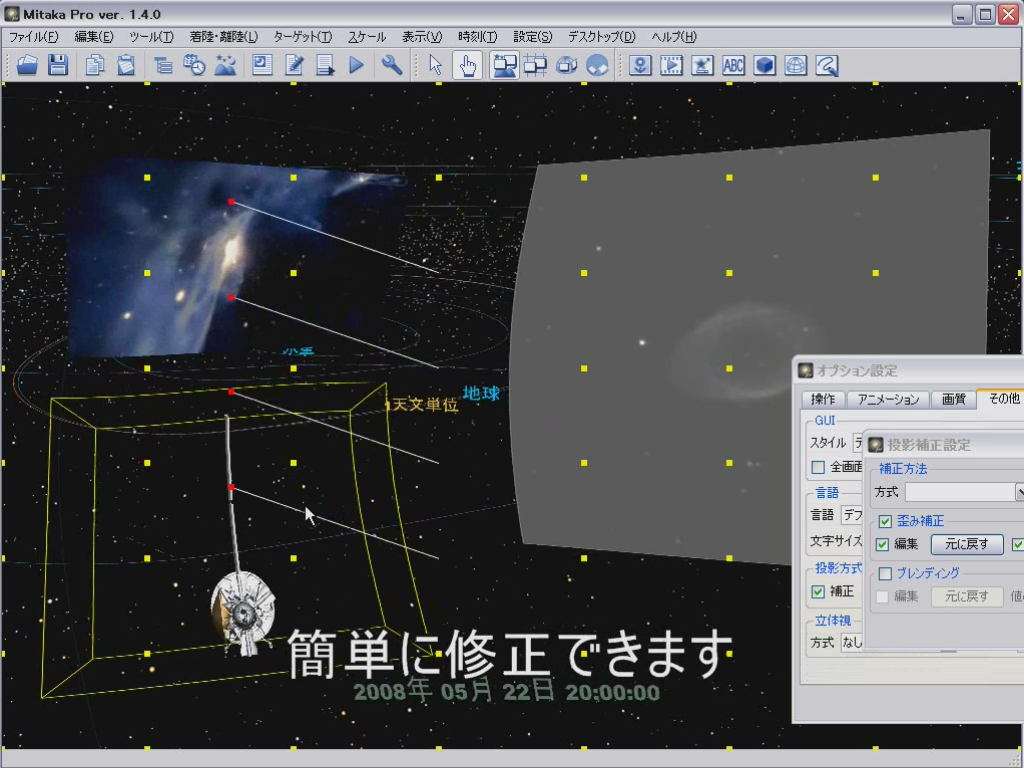The height and width of the screenshot is (768, 1024).
Task: Select the その他 tab
Action: click(x=1002, y=398)
